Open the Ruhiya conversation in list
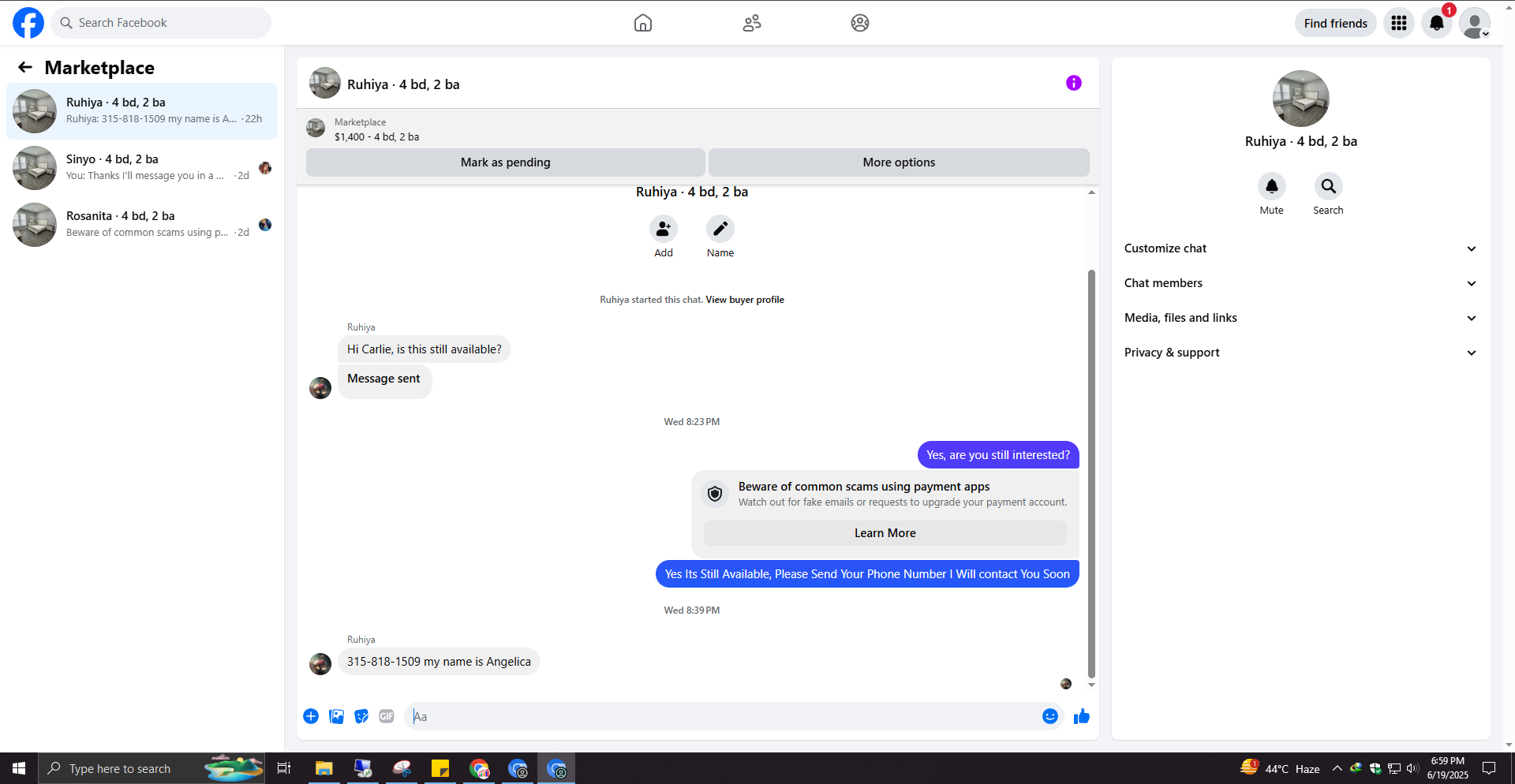 pos(142,111)
